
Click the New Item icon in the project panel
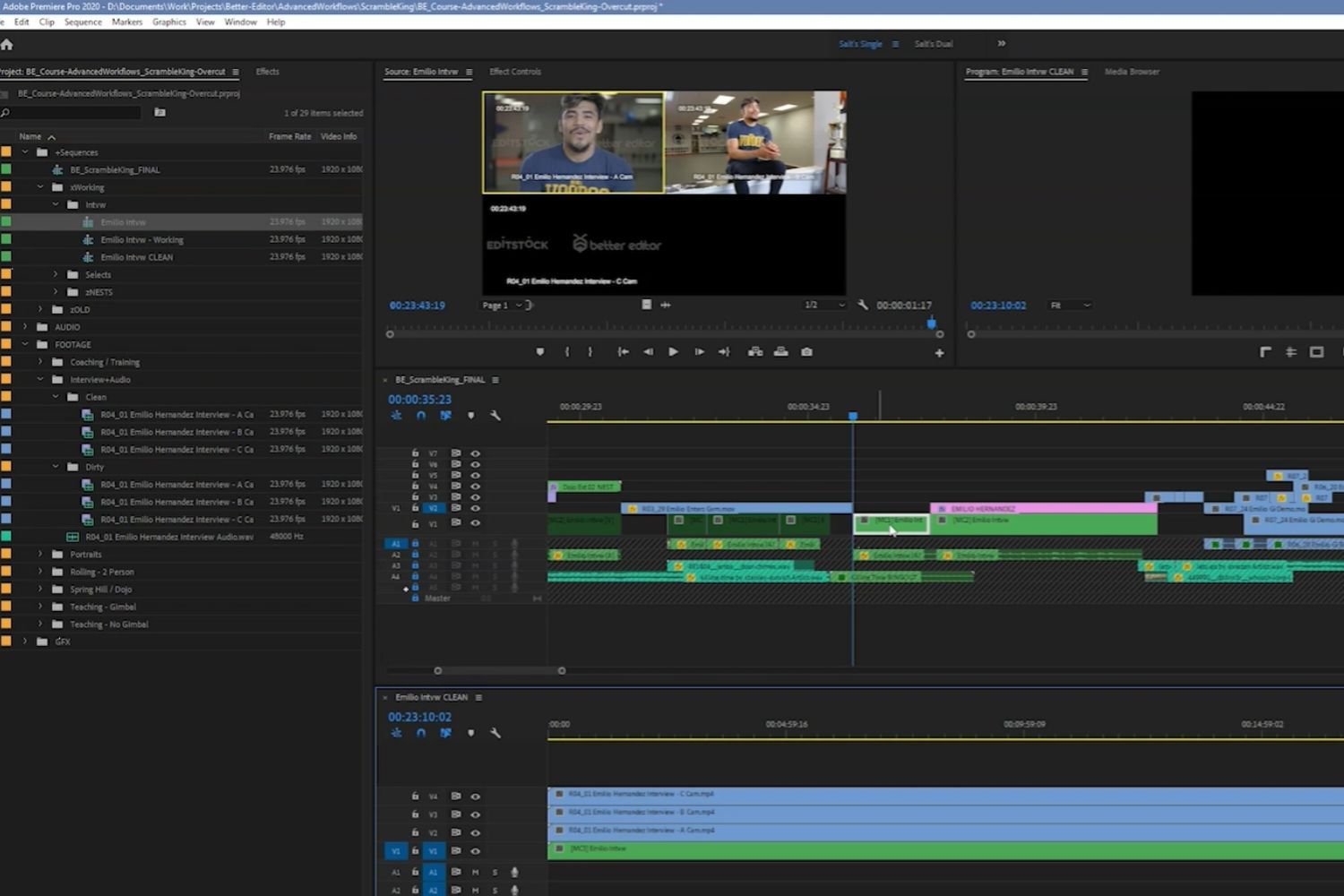click(x=159, y=113)
